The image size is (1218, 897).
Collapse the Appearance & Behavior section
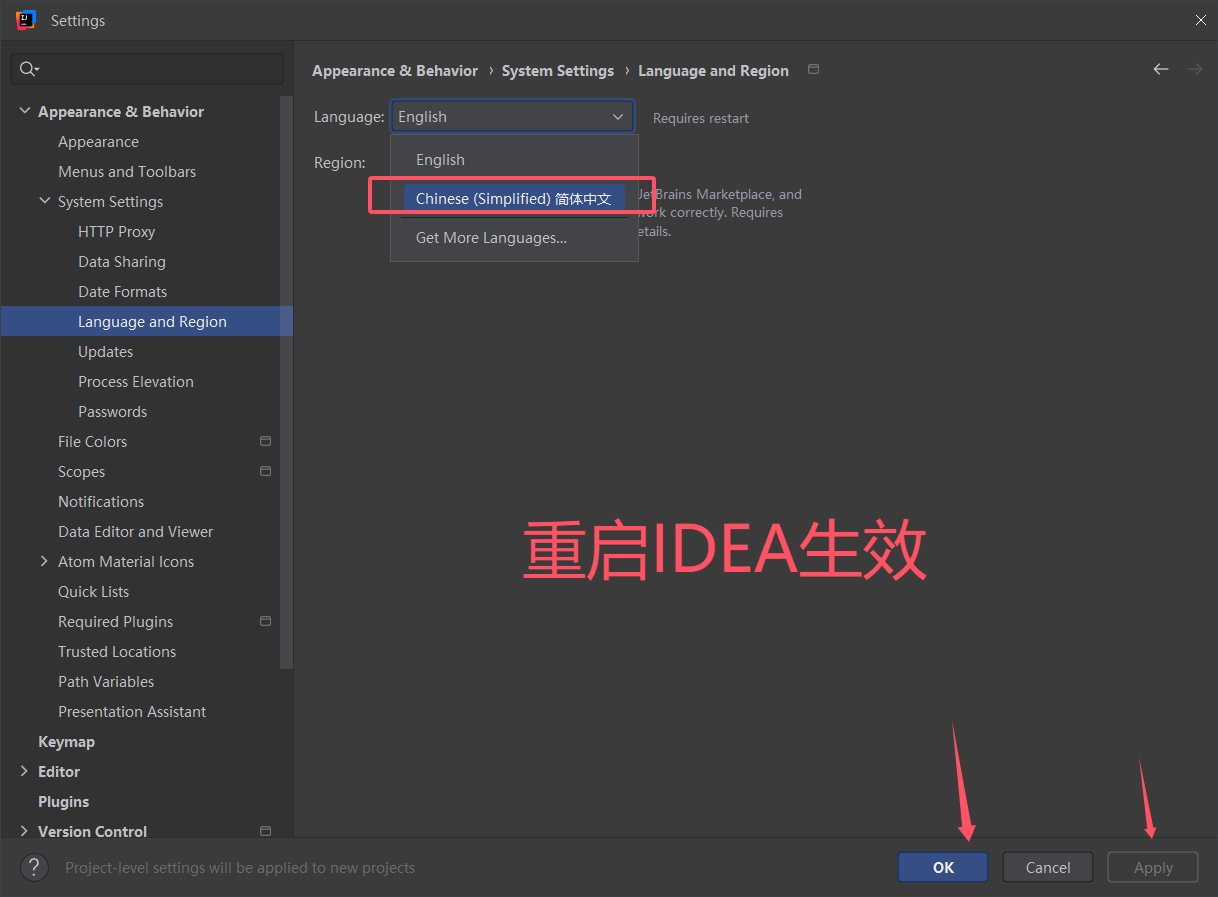[25, 111]
